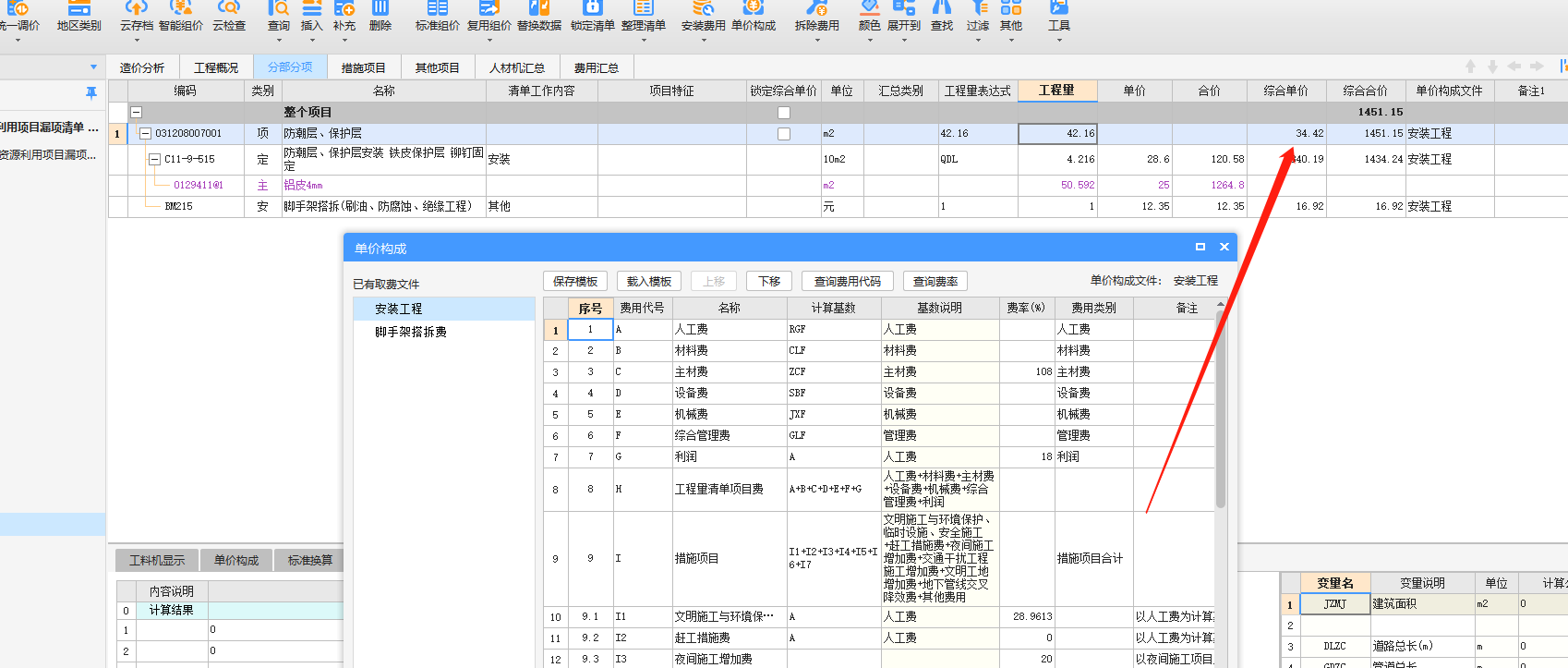Click 安装费用 icon
1568x668 pixels.
[704, 9]
